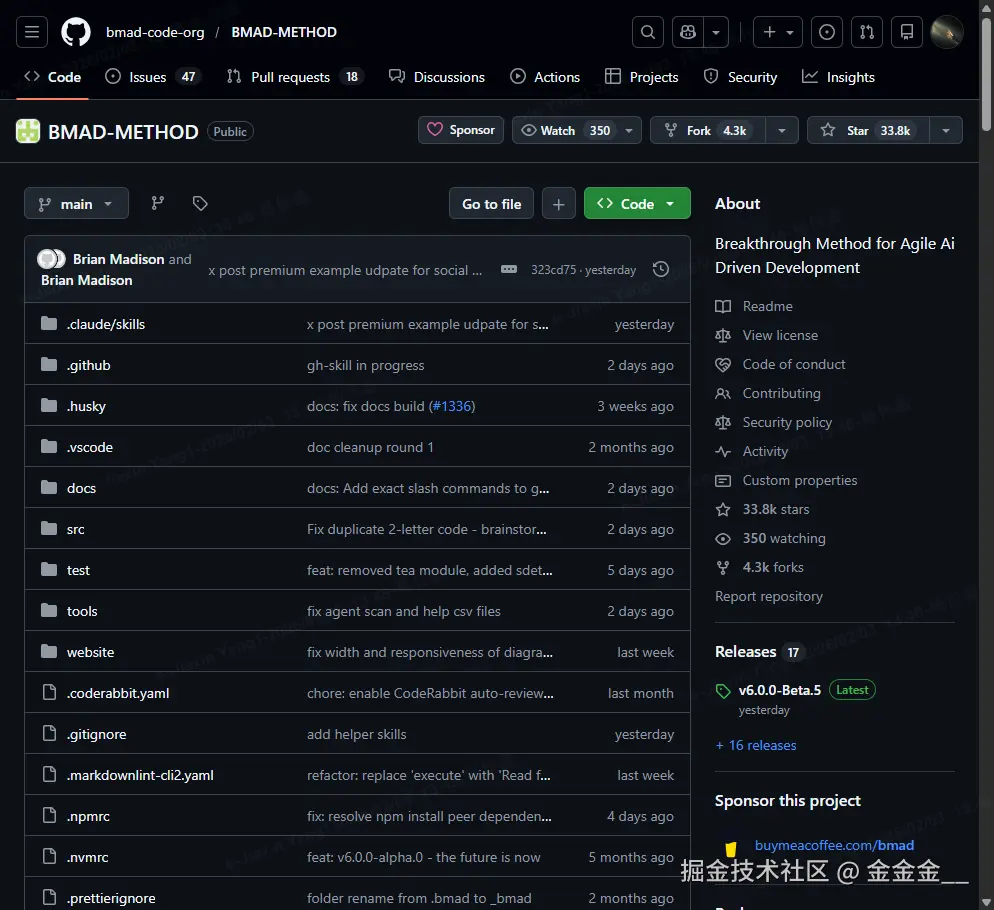Click the GitHub logo home icon
This screenshot has height=910, width=994.
click(x=75, y=32)
